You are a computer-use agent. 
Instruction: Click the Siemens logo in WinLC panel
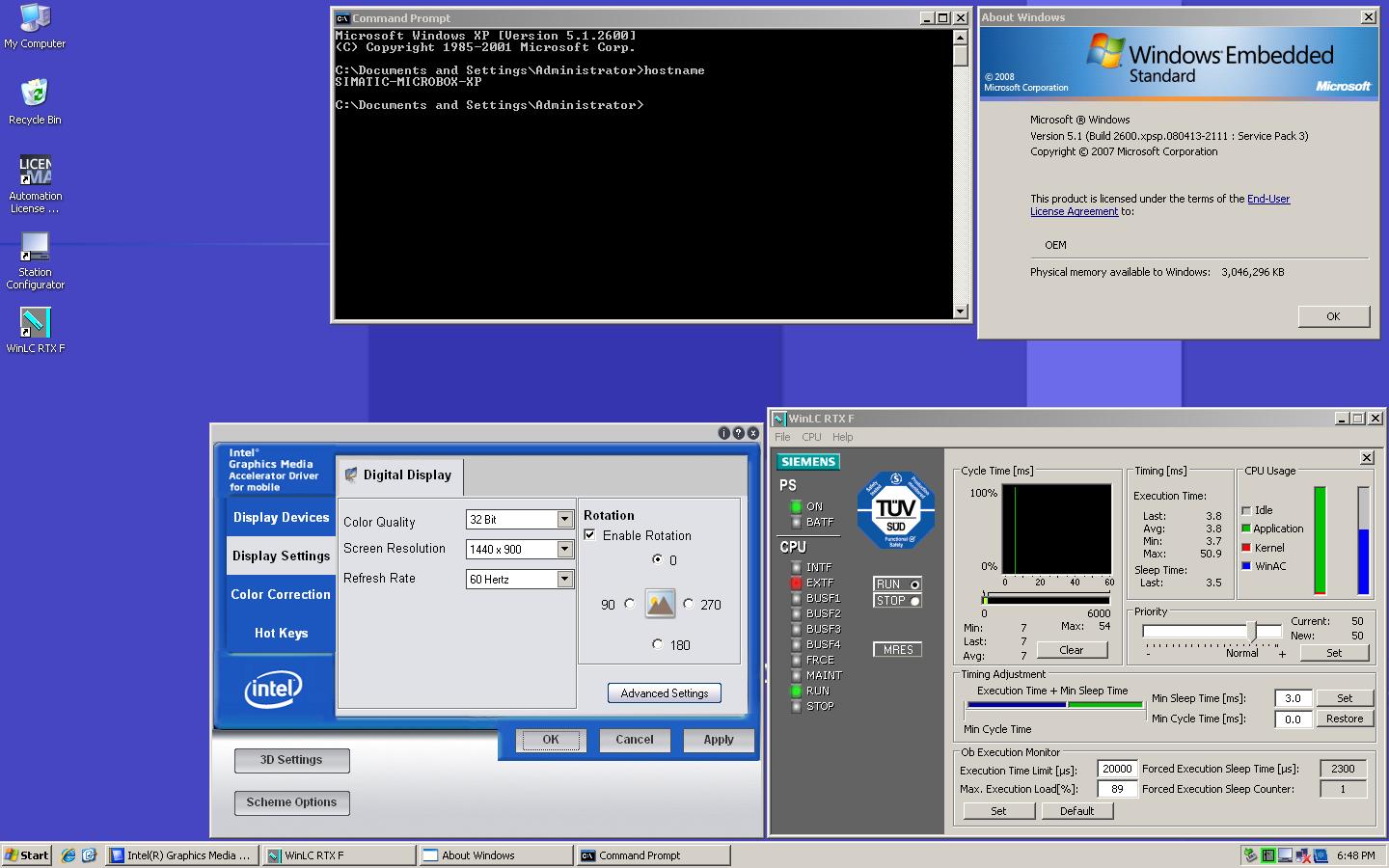click(x=808, y=462)
